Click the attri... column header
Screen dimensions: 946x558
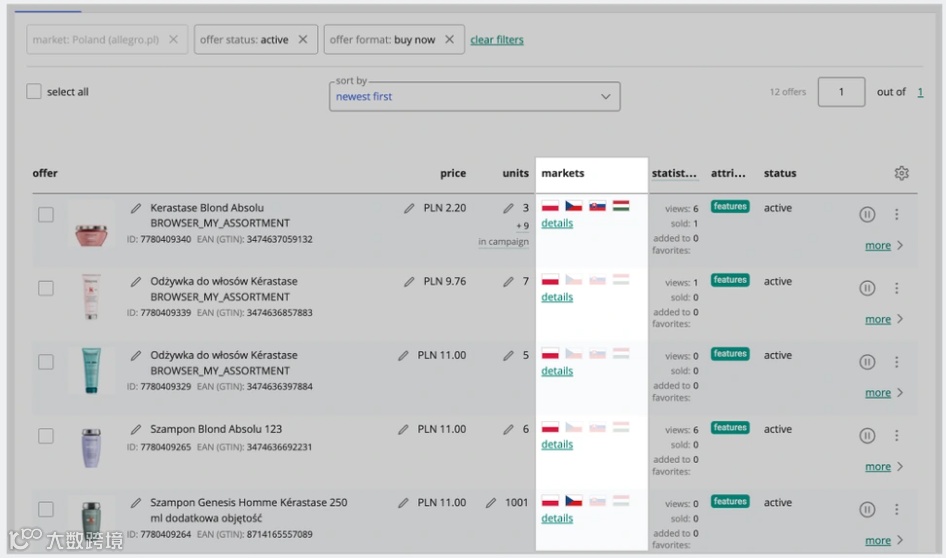728,173
